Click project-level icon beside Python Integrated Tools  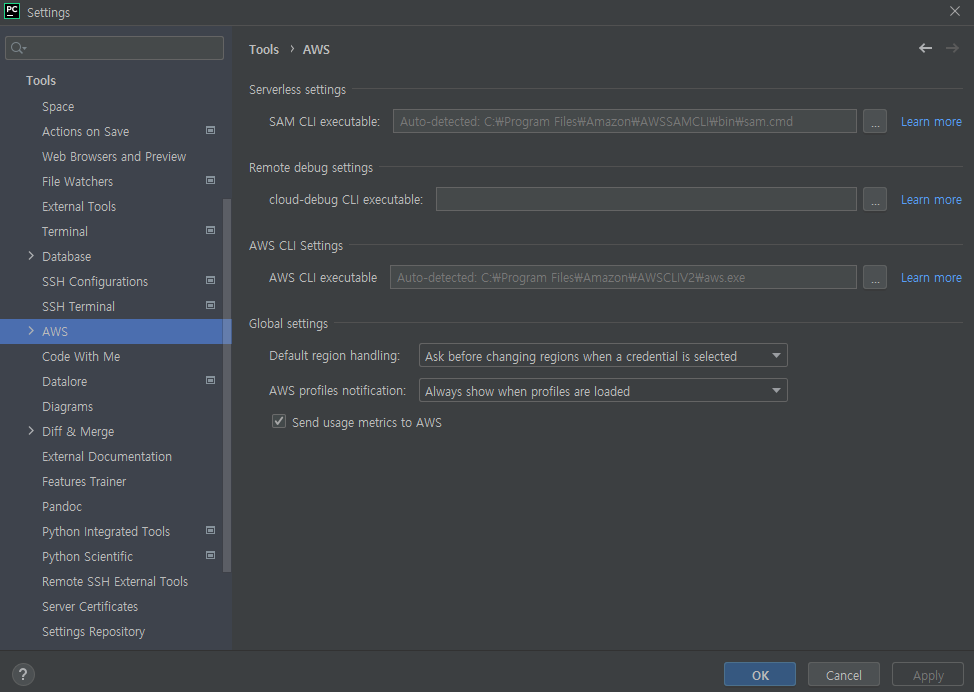[211, 530]
